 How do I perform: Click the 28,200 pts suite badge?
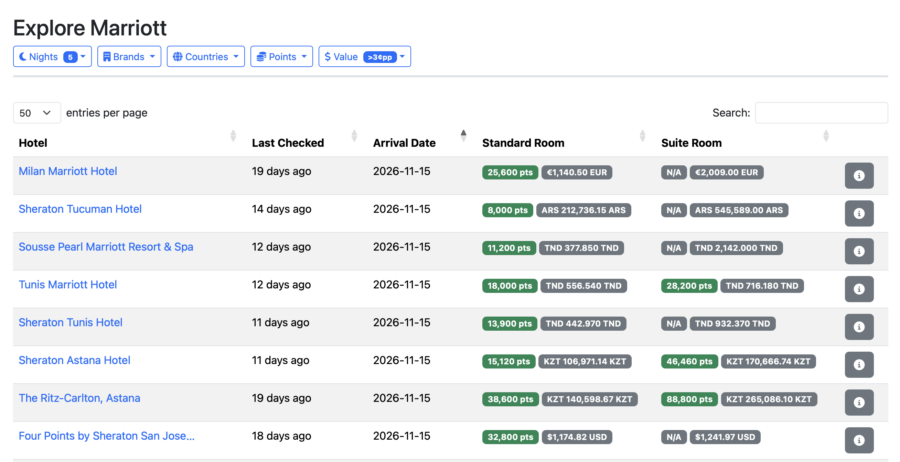tap(689, 286)
